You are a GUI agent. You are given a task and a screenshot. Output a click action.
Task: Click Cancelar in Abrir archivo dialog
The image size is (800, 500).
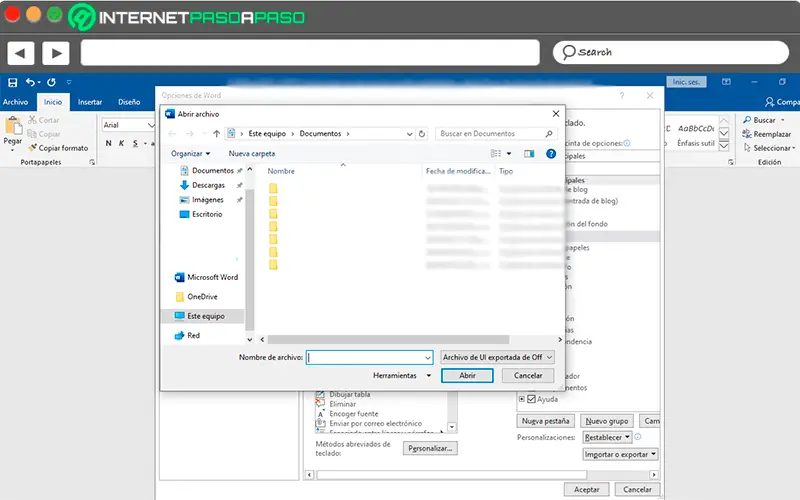(528, 376)
